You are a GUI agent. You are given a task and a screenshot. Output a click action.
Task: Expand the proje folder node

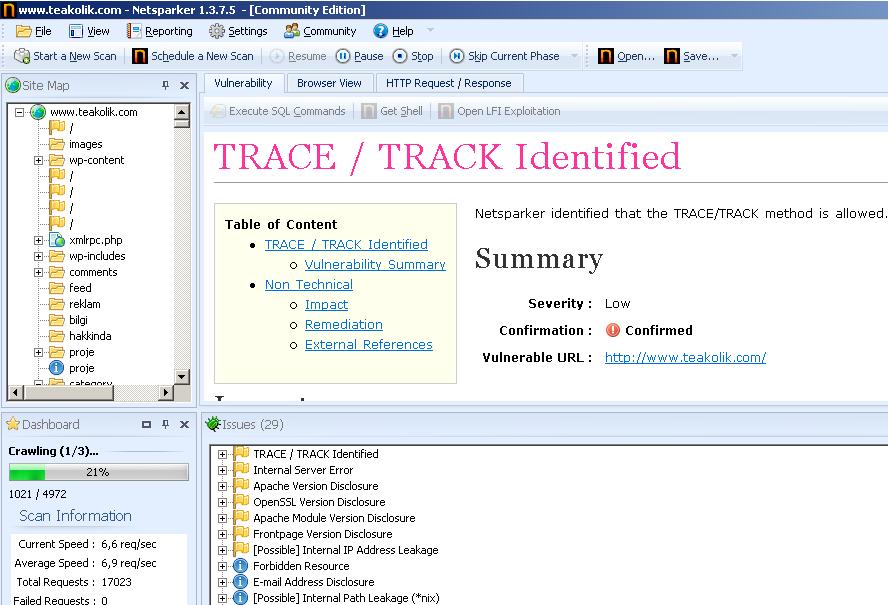(39, 352)
